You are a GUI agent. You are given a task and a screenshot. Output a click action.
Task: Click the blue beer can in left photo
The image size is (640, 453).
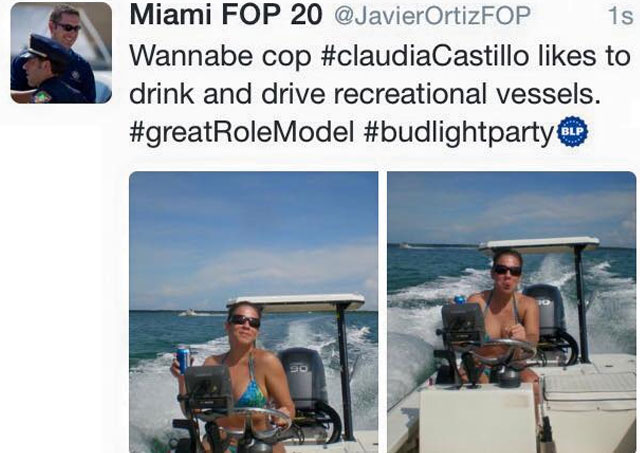183,360
